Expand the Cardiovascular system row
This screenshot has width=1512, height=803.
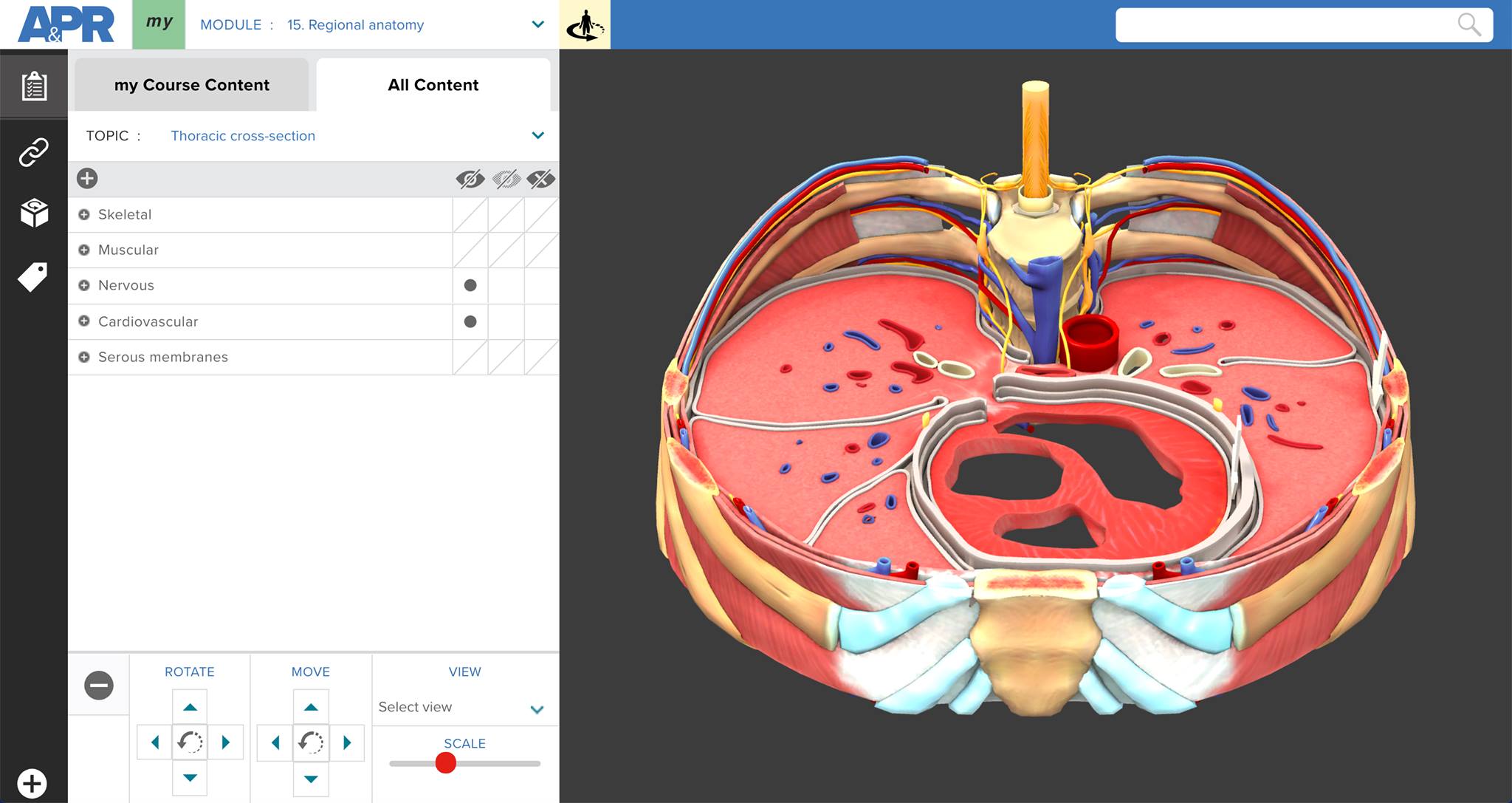pos(84,321)
